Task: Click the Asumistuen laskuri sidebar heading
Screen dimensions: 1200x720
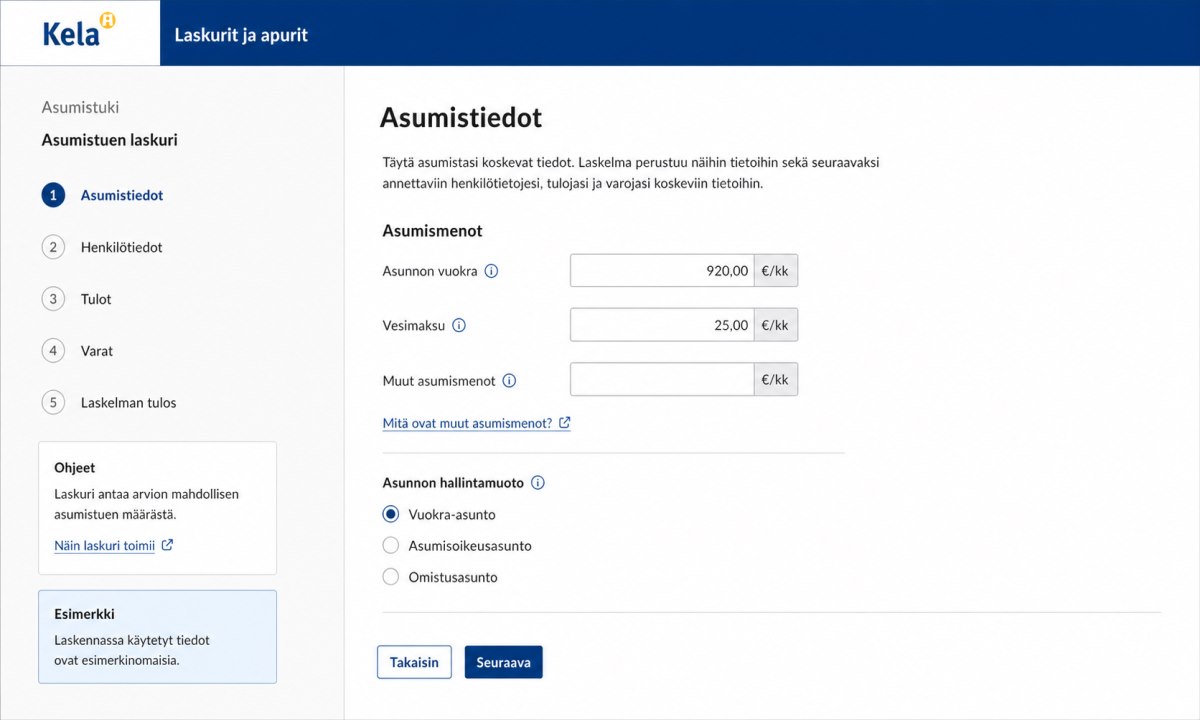Action: pyautogui.click(x=110, y=140)
